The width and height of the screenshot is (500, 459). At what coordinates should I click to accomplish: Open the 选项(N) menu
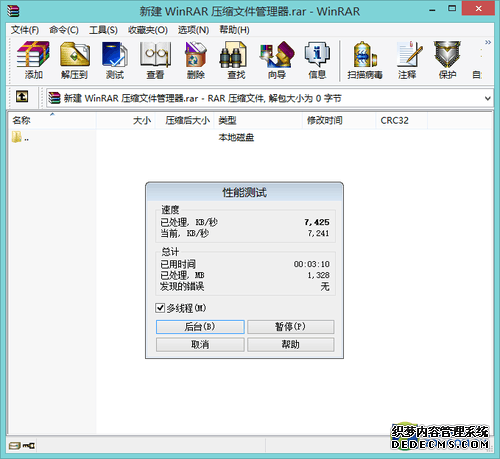(x=193, y=30)
